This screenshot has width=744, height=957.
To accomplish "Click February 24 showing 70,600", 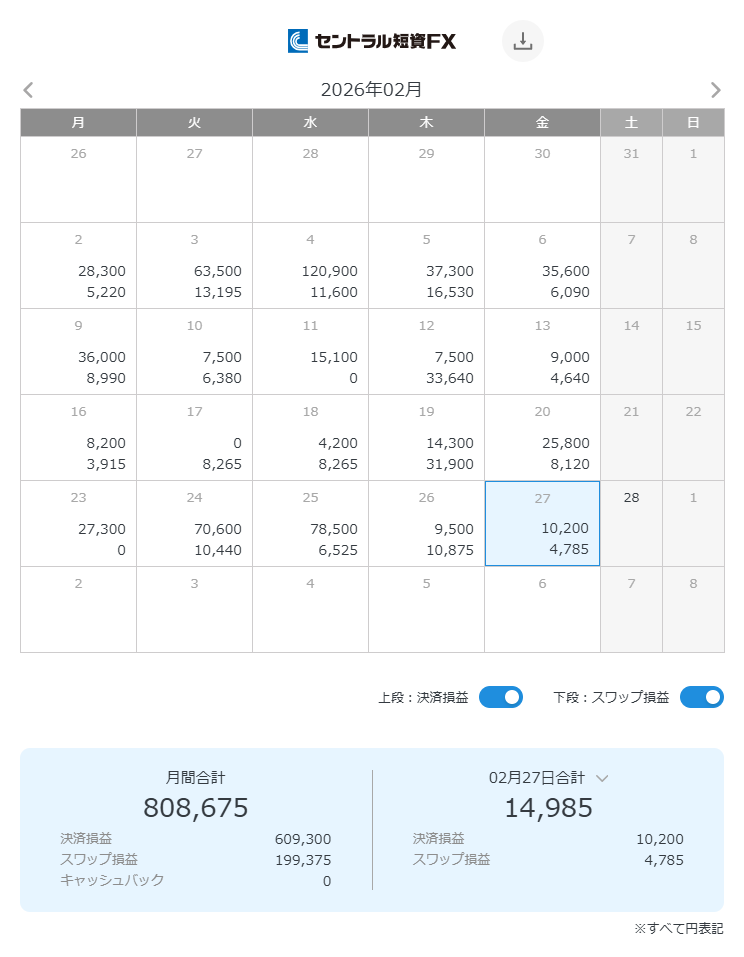I will tap(194, 524).
